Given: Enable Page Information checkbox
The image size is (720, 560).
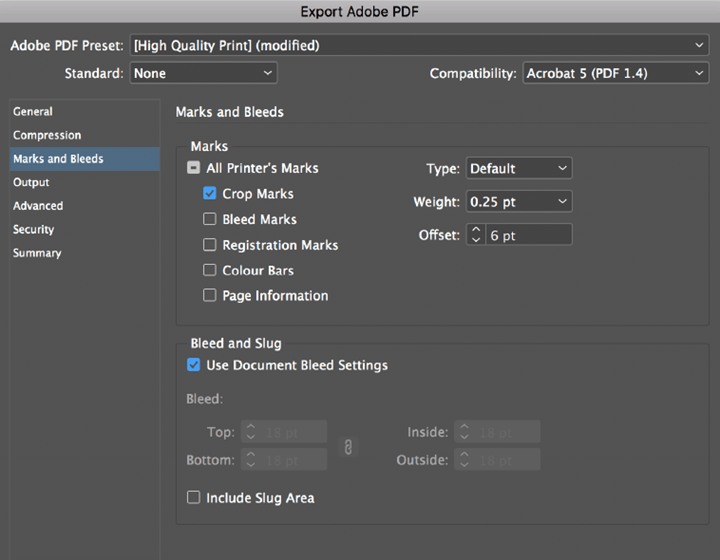Looking at the screenshot, I should click(210, 296).
